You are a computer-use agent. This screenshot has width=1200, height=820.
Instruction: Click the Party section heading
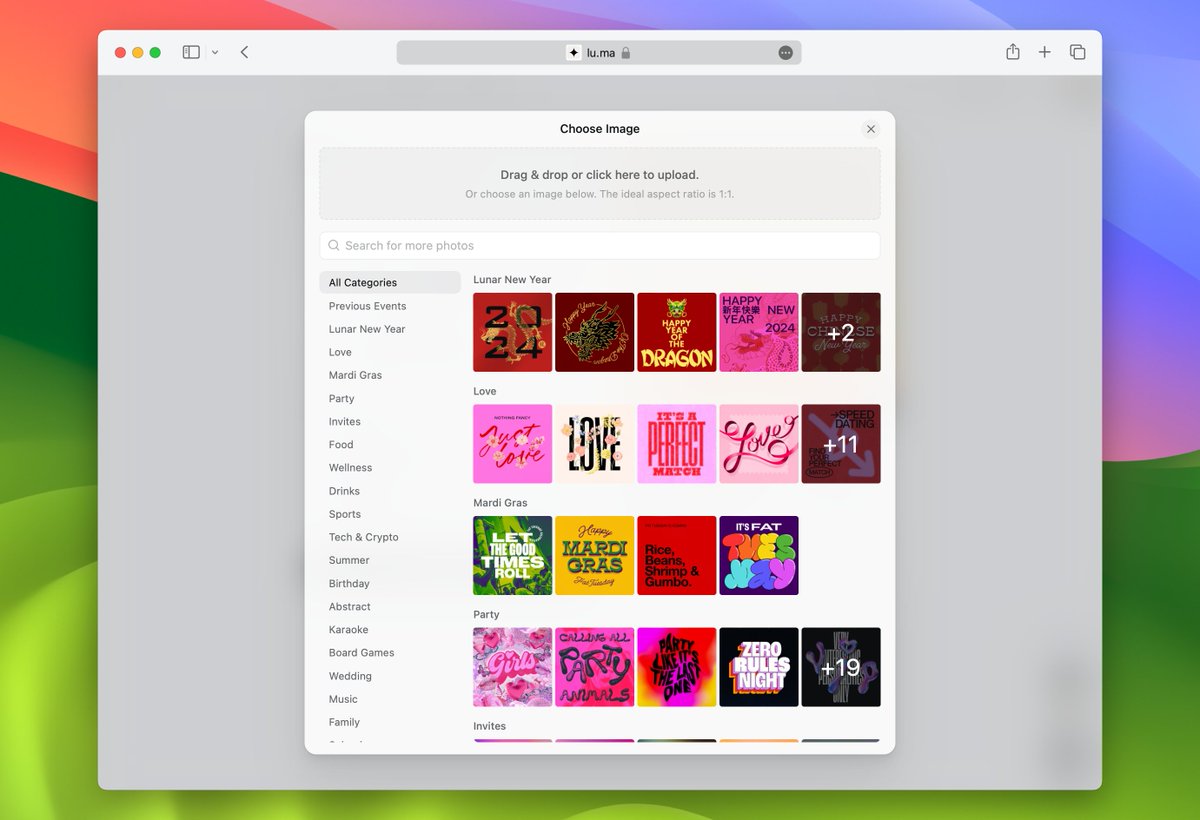coord(486,615)
